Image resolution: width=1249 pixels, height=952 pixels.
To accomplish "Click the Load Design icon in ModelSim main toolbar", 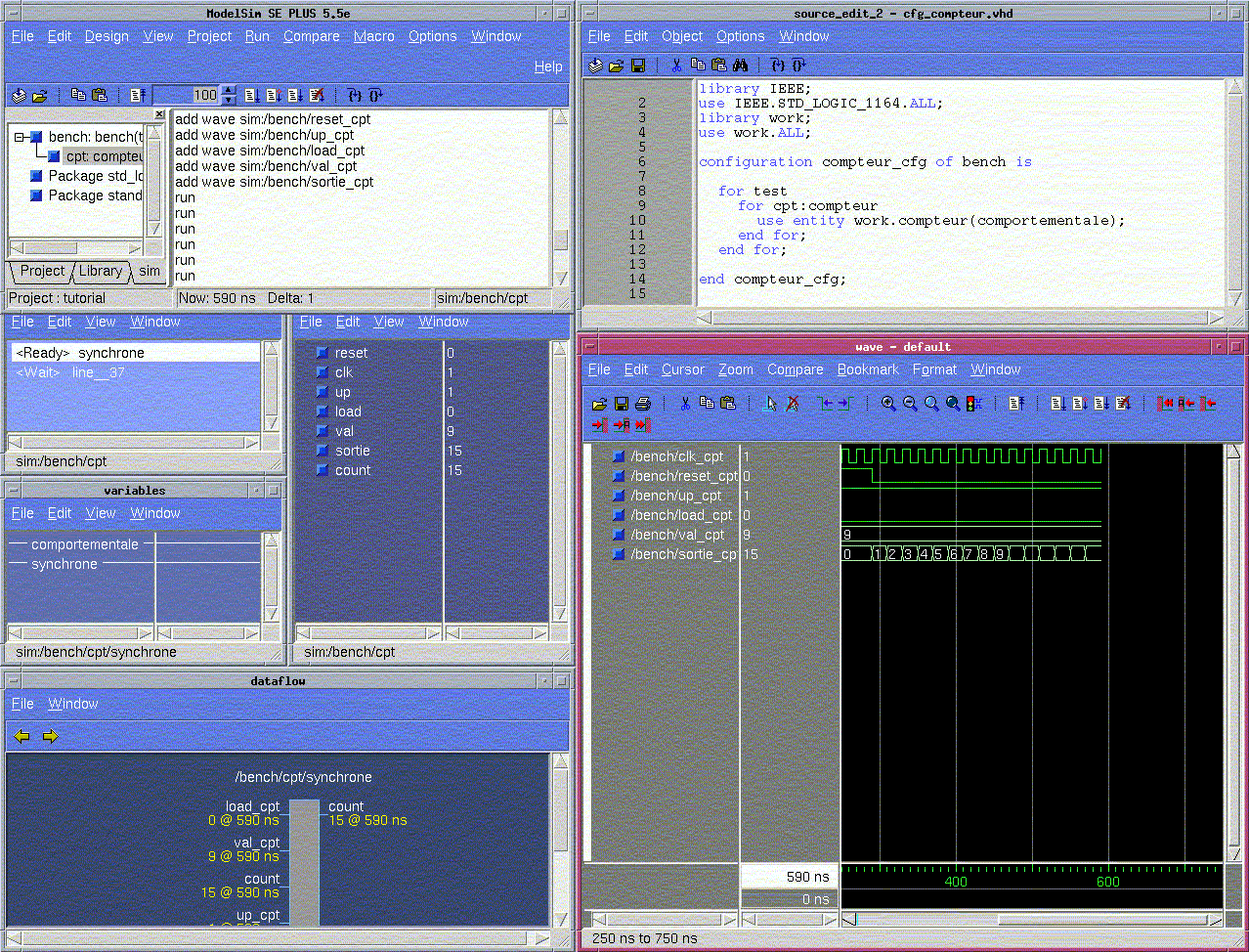I will [x=19, y=96].
